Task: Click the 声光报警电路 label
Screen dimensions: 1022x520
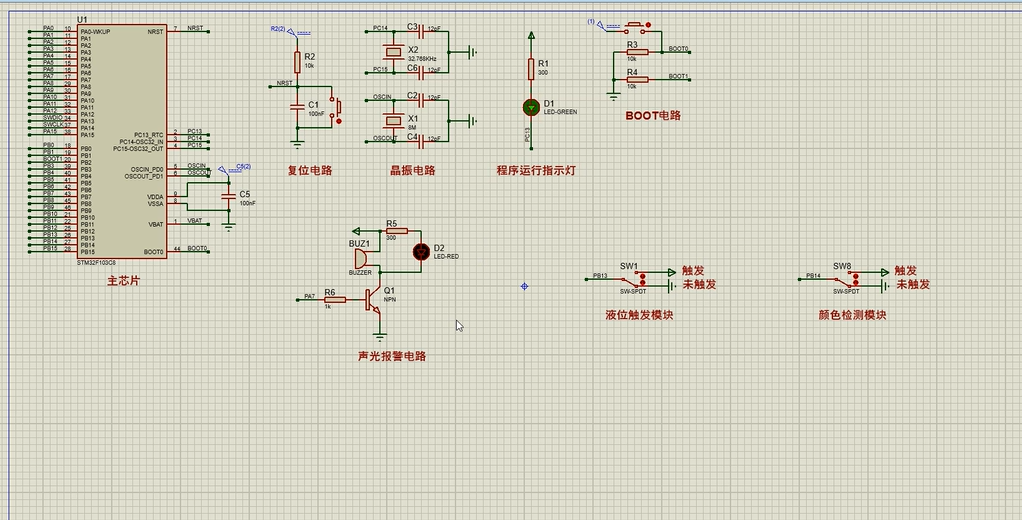Action: click(392, 356)
